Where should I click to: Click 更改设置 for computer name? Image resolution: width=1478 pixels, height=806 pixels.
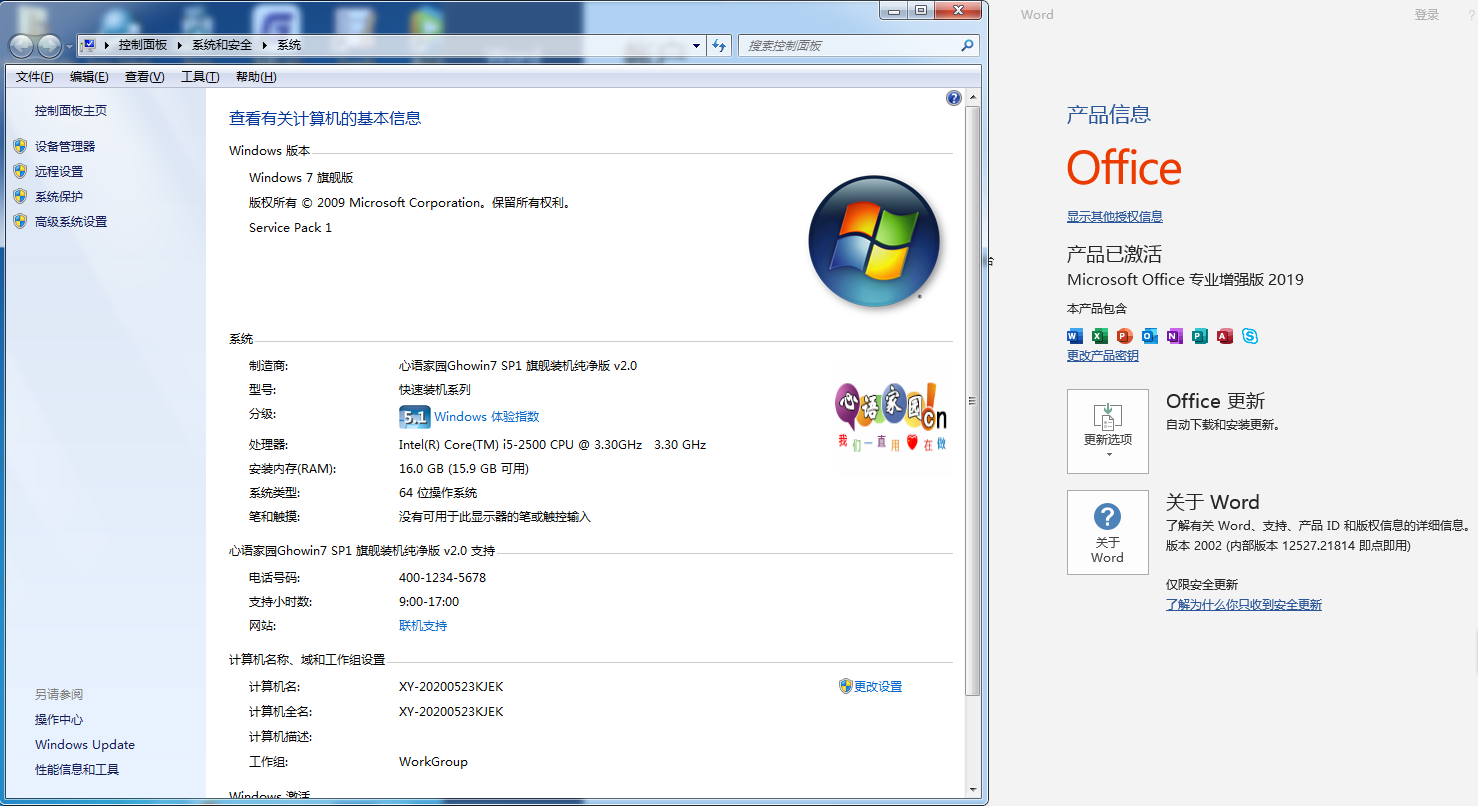878,686
